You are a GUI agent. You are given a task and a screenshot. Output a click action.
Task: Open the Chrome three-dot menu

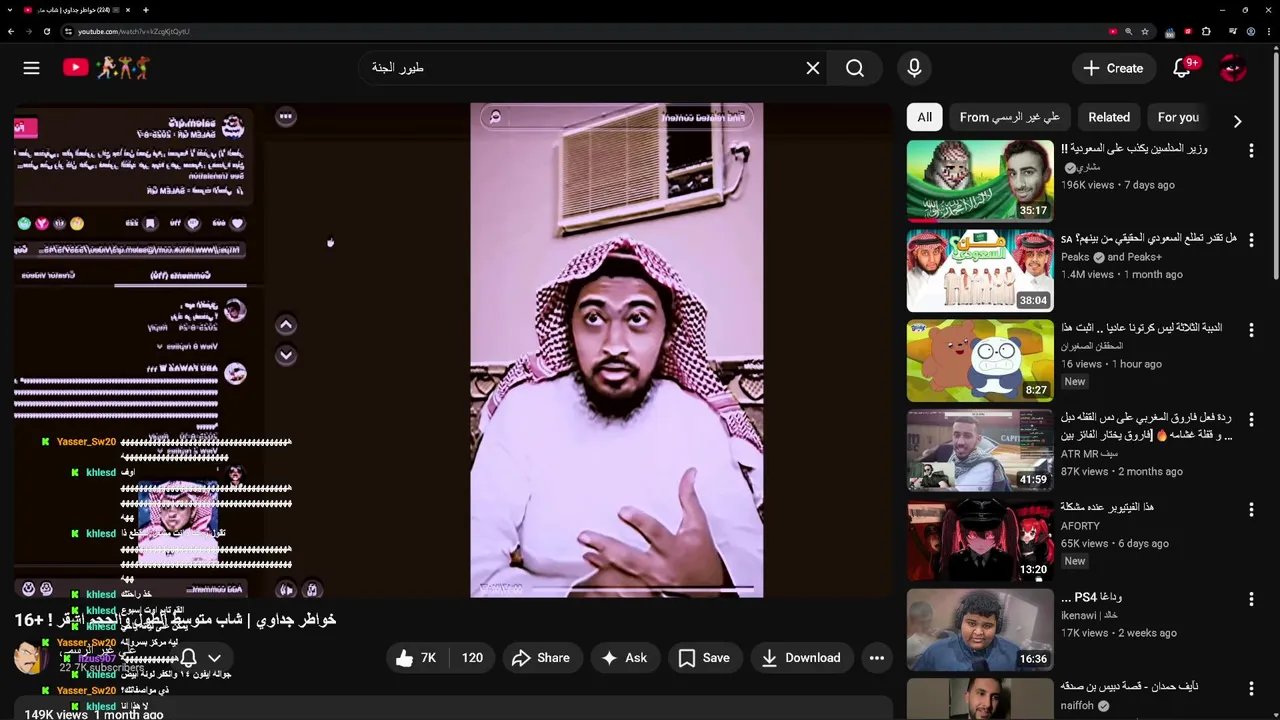[x=1268, y=31]
